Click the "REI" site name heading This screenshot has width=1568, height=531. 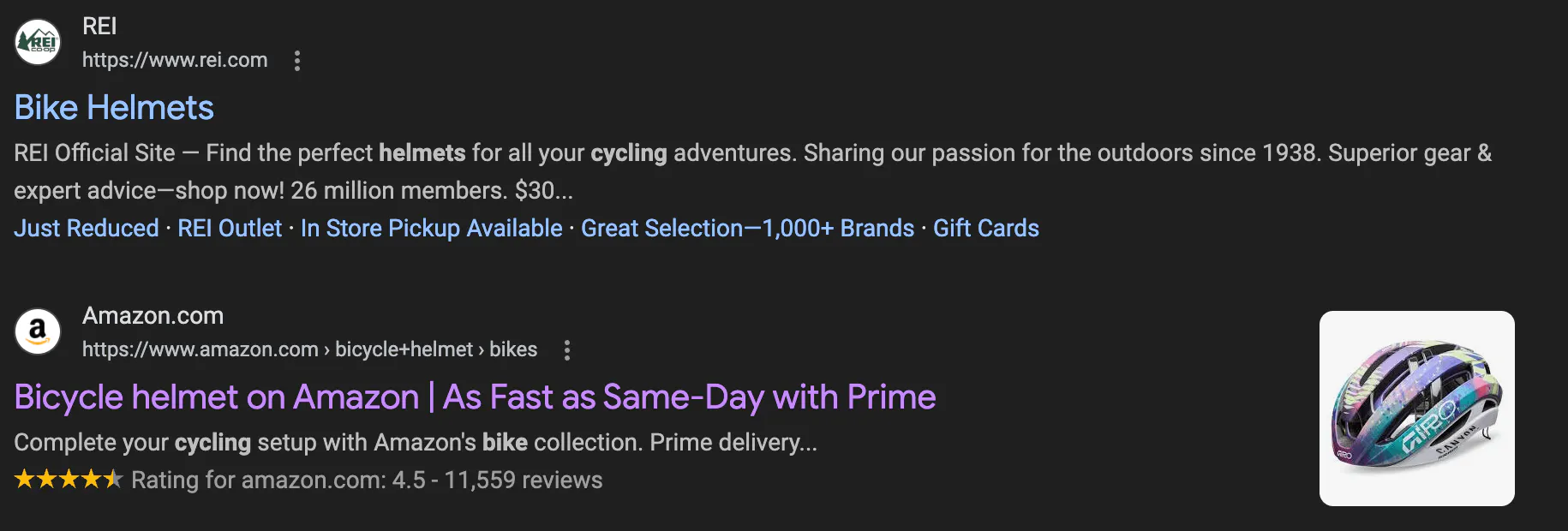tap(99, 27)
